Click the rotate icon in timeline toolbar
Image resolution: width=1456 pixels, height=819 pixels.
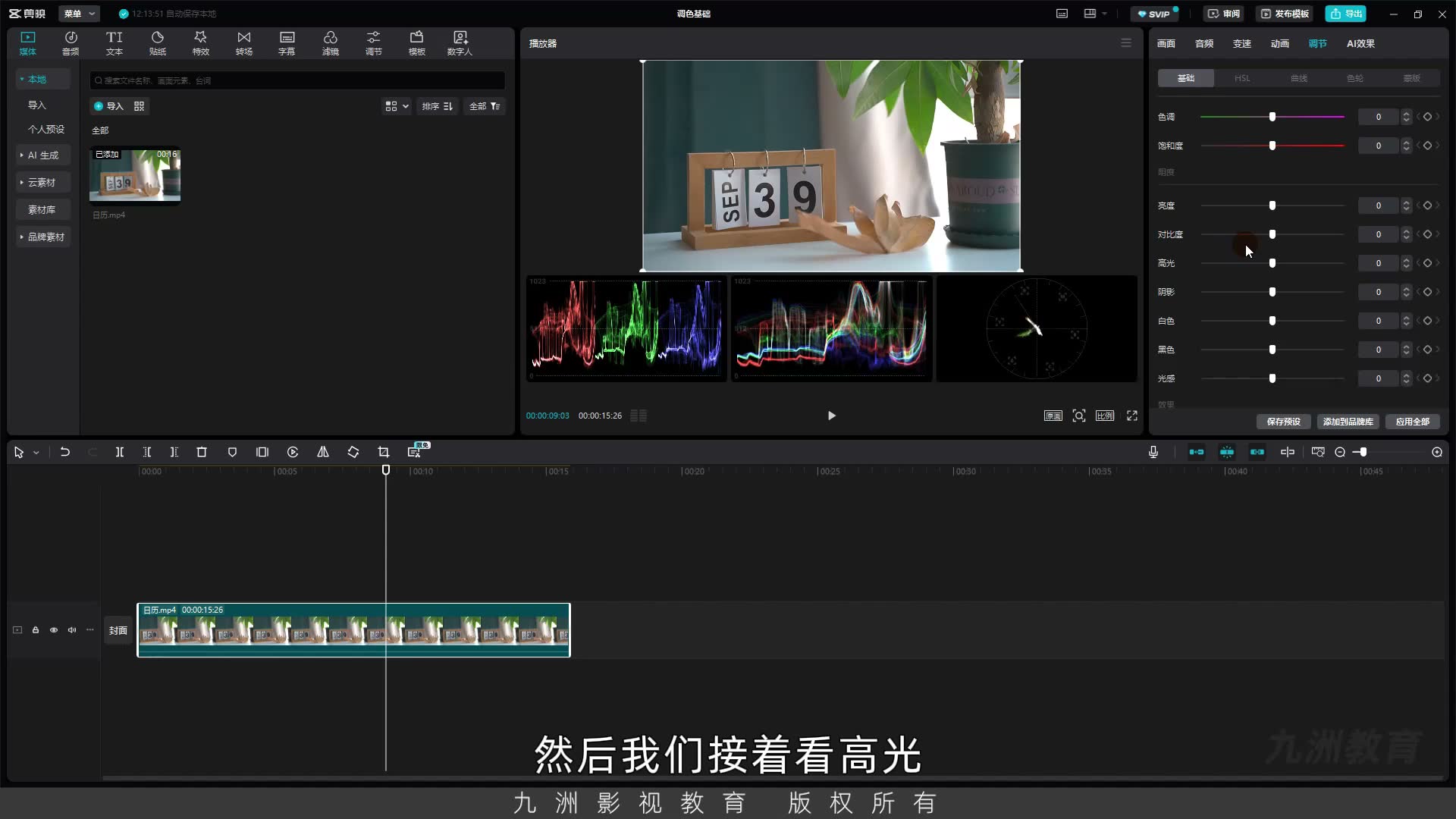(x=353, y=452)
